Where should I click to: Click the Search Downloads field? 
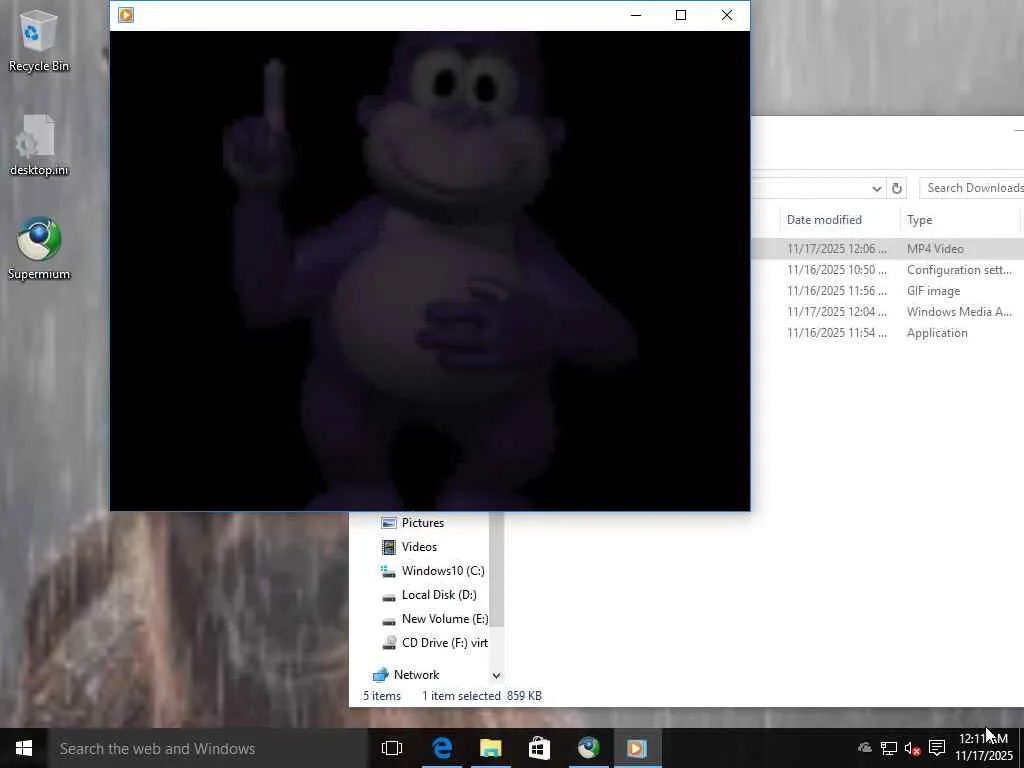pyautogui.click(x=972, y=188)
